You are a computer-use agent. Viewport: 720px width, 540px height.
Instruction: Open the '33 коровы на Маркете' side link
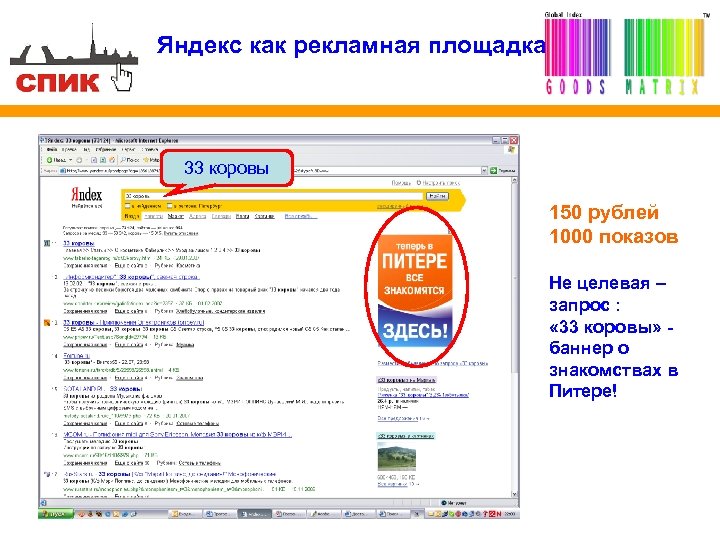(x=406, y=380)
